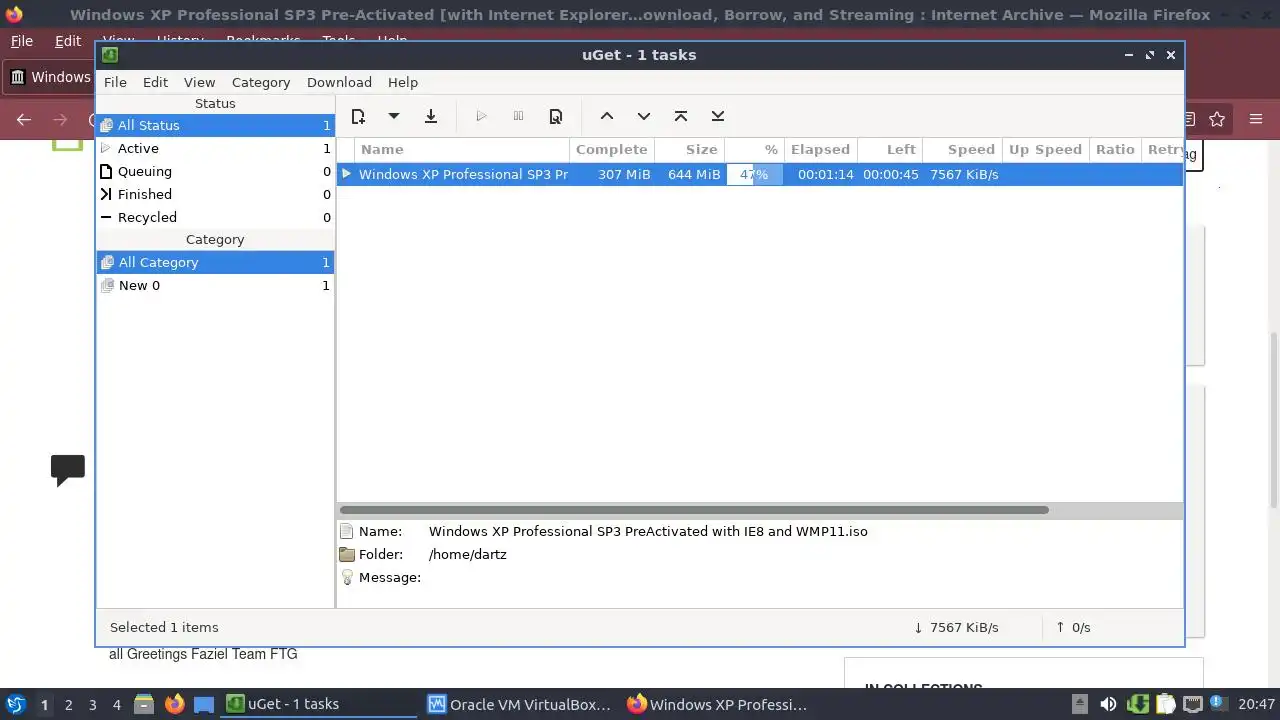1280x720 pixels.
Task: Click the '644 MiB' size cell
Action: point(694,174)
